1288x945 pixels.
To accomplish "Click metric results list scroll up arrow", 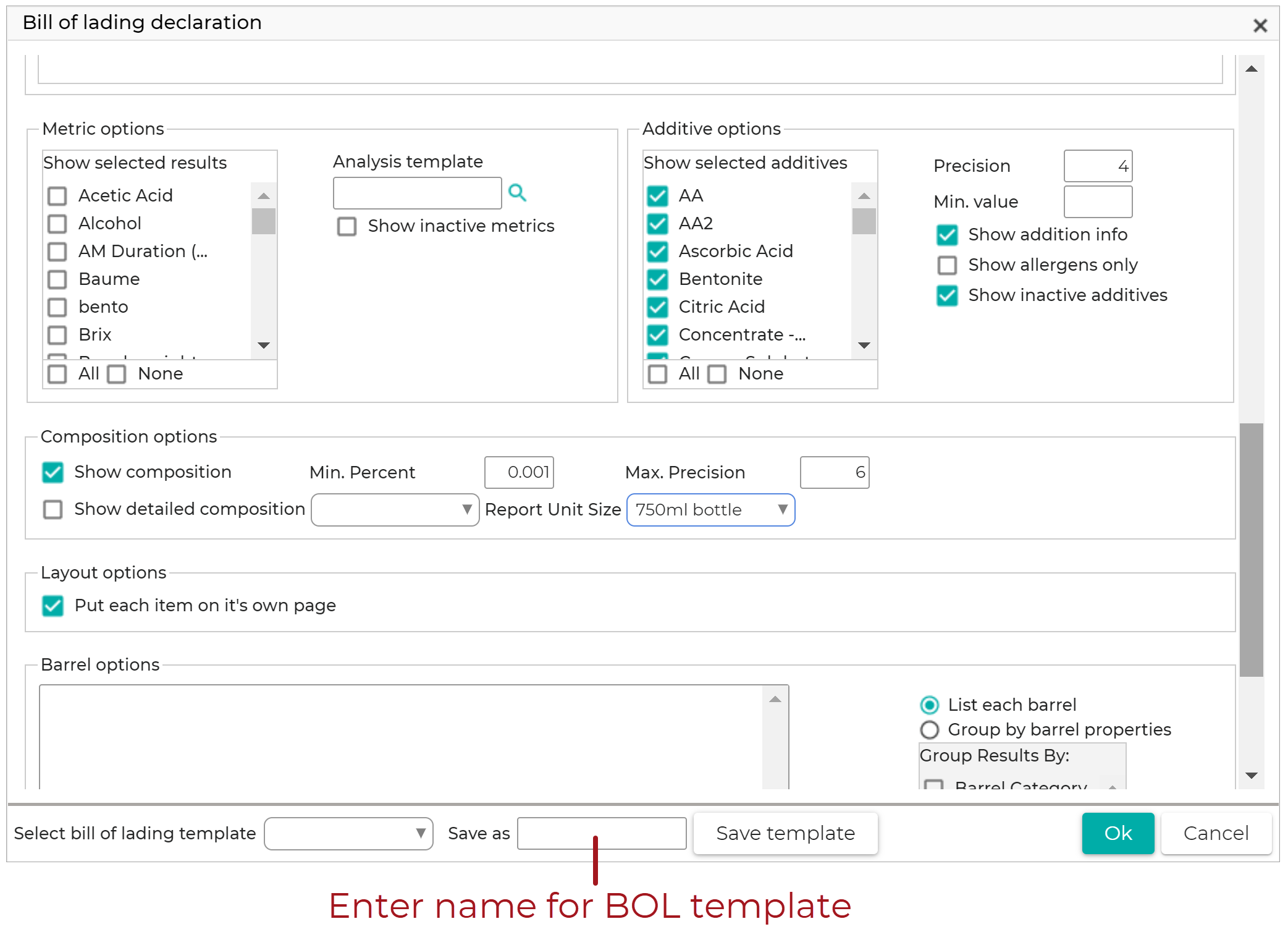I will (x=264, y=196).
